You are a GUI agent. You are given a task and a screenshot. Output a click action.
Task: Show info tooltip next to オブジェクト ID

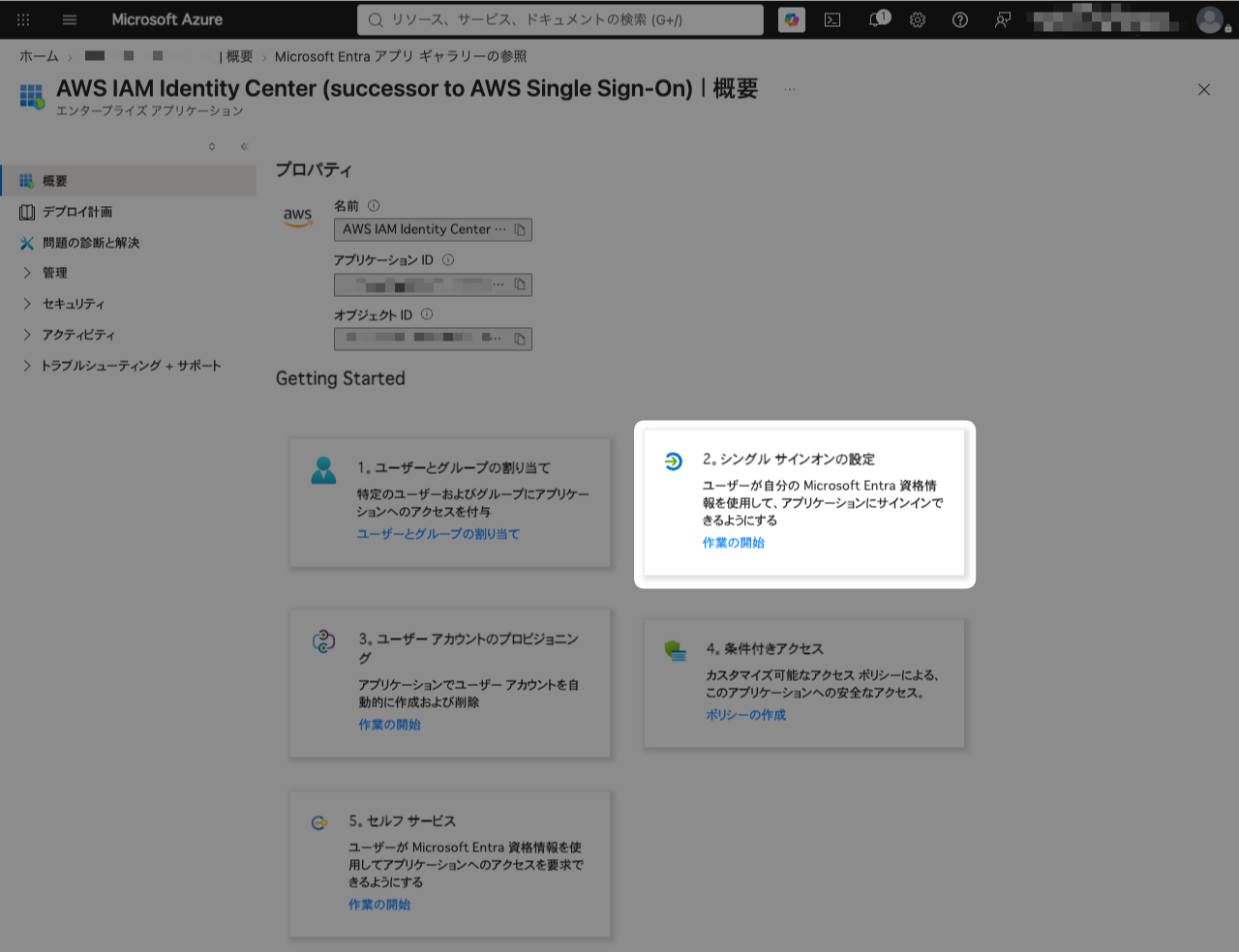427,314
